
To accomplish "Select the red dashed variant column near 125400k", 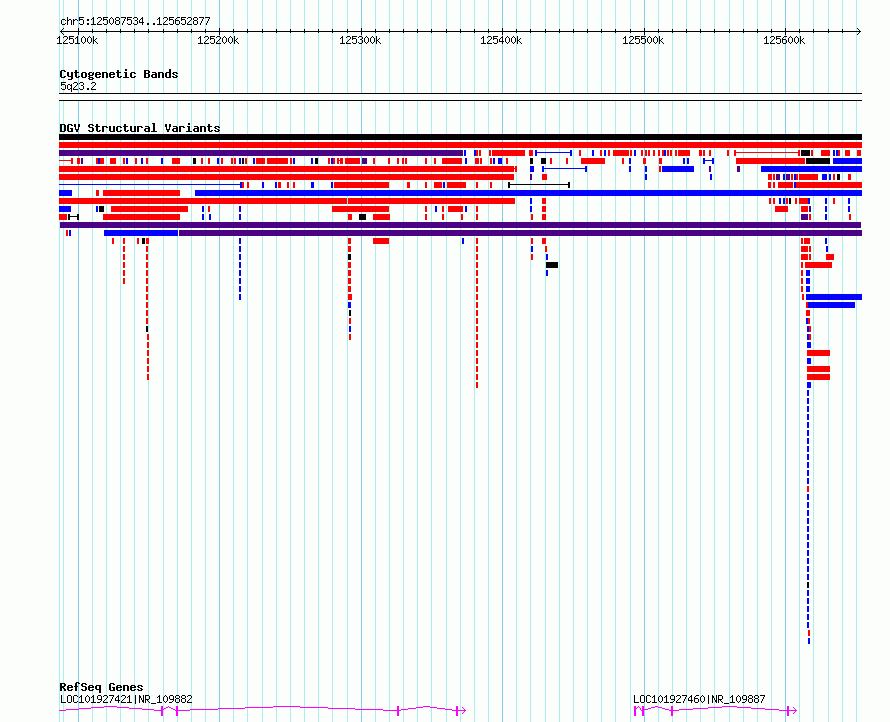I will click(477, 313).
